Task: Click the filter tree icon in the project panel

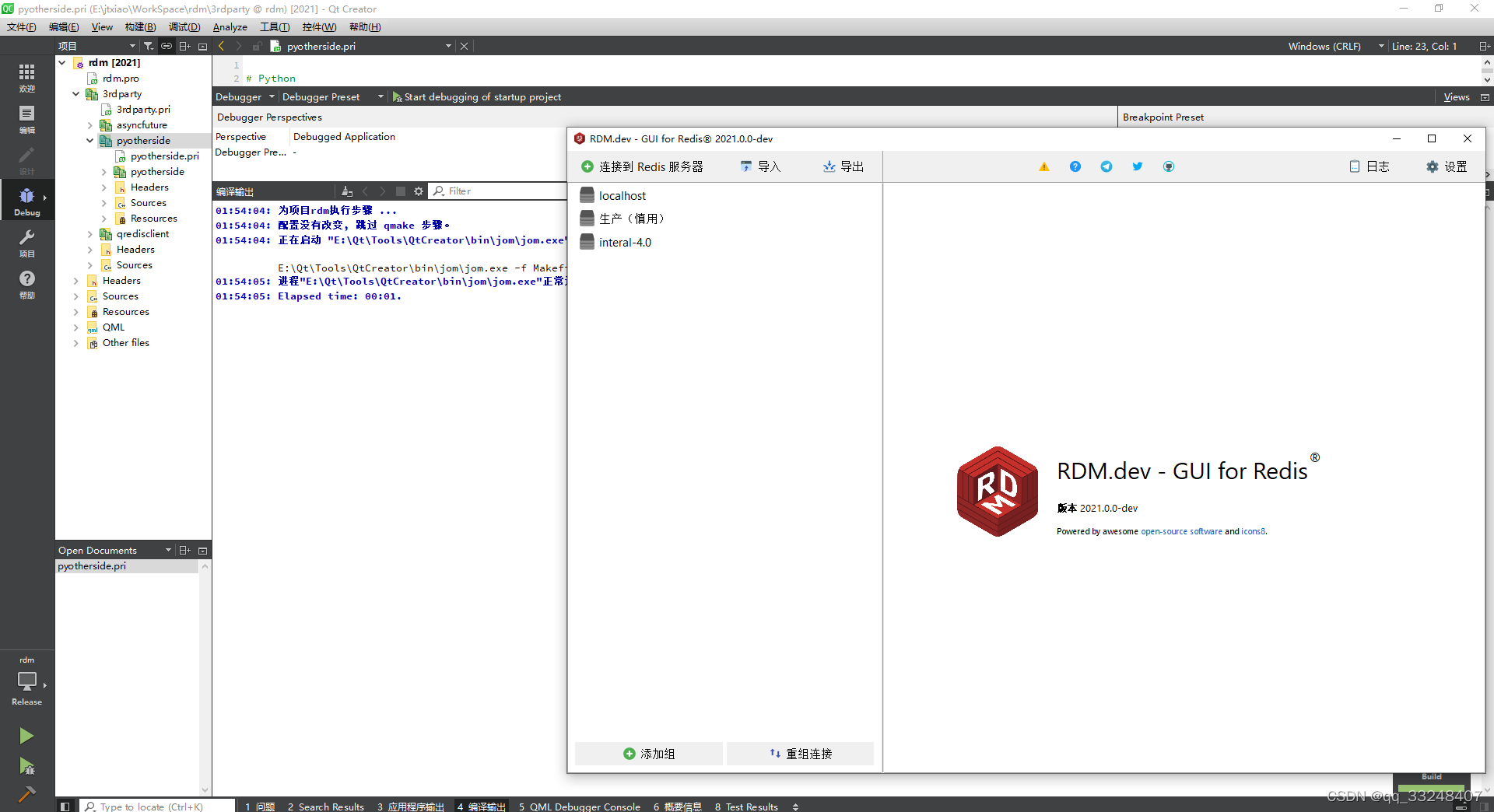Action: [x=149, y=46]
